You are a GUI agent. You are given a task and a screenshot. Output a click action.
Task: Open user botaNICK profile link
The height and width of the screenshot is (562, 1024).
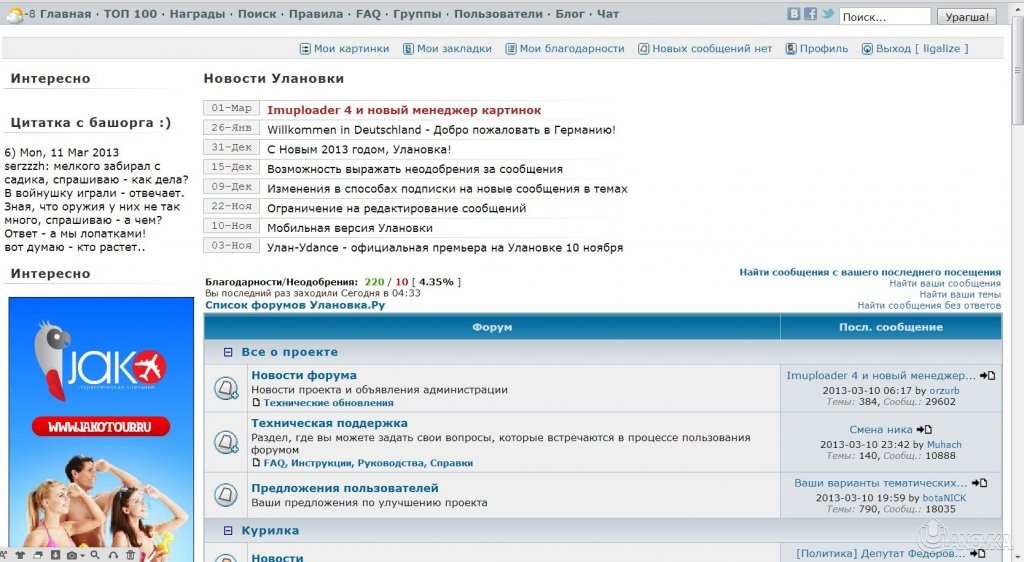pos(944,498)
